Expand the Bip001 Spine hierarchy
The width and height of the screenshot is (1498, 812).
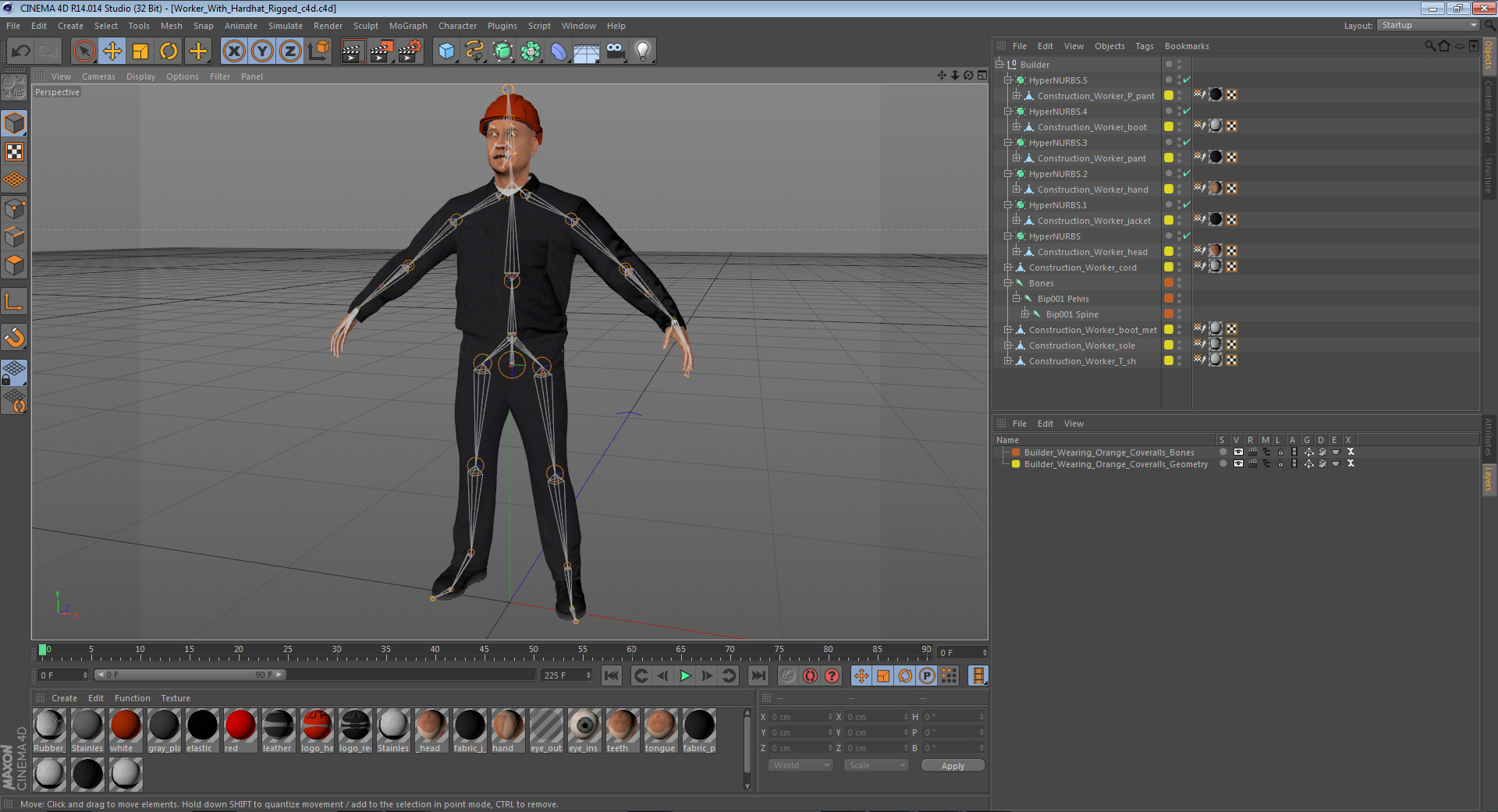click(x=1026, y=314)
